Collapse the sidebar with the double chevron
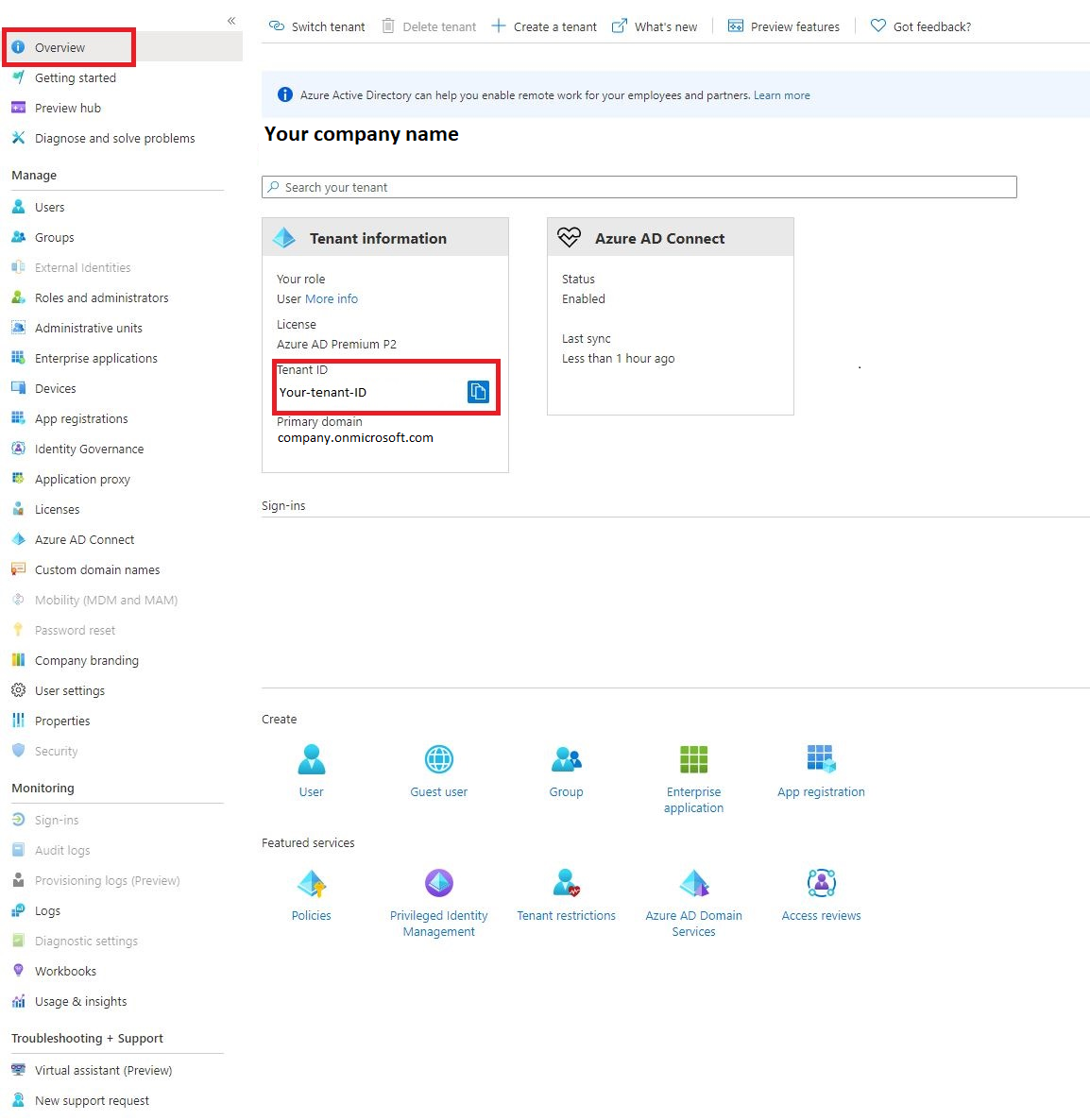The height and width of the screenshot is (1120, 1090). (231, 21)
